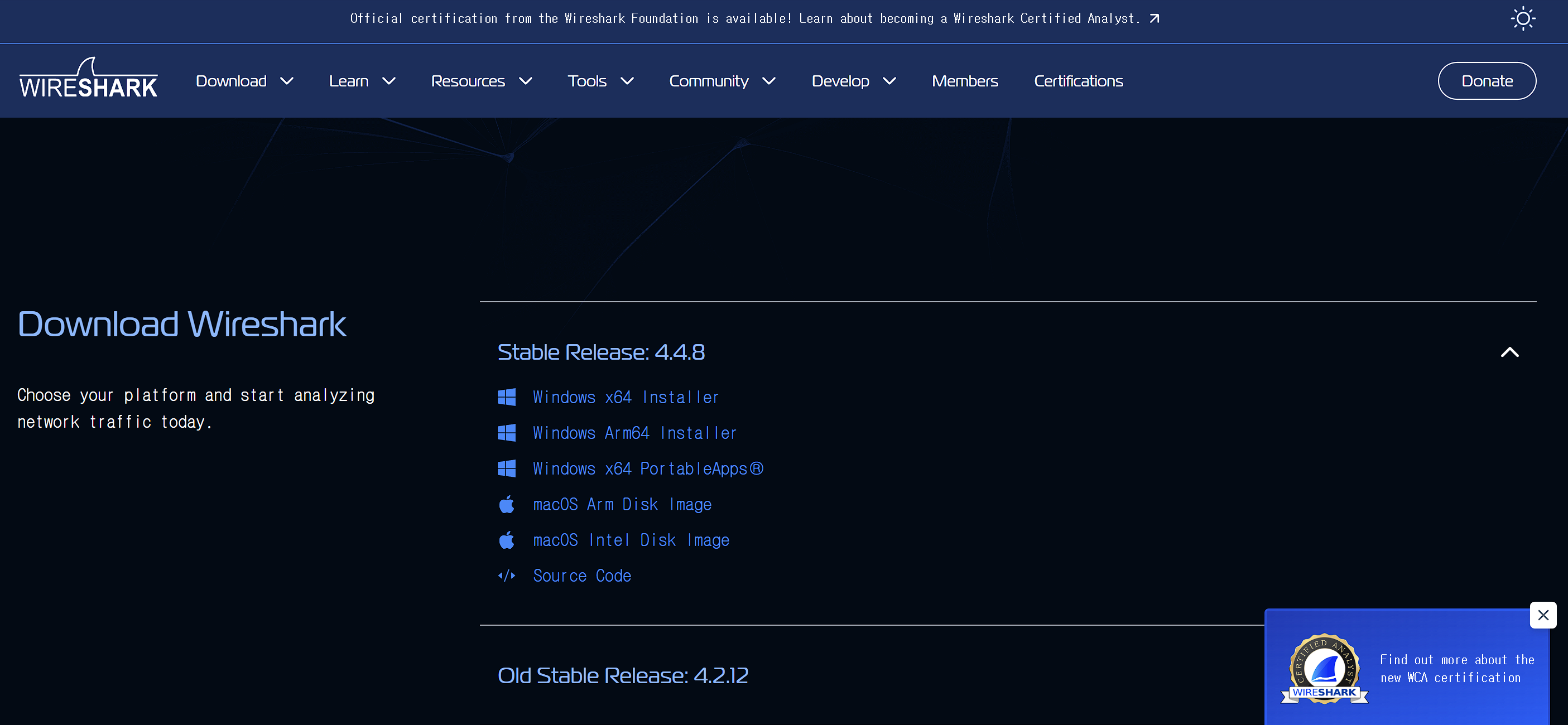Open the Develop navigation menu

tap(840, 81)
